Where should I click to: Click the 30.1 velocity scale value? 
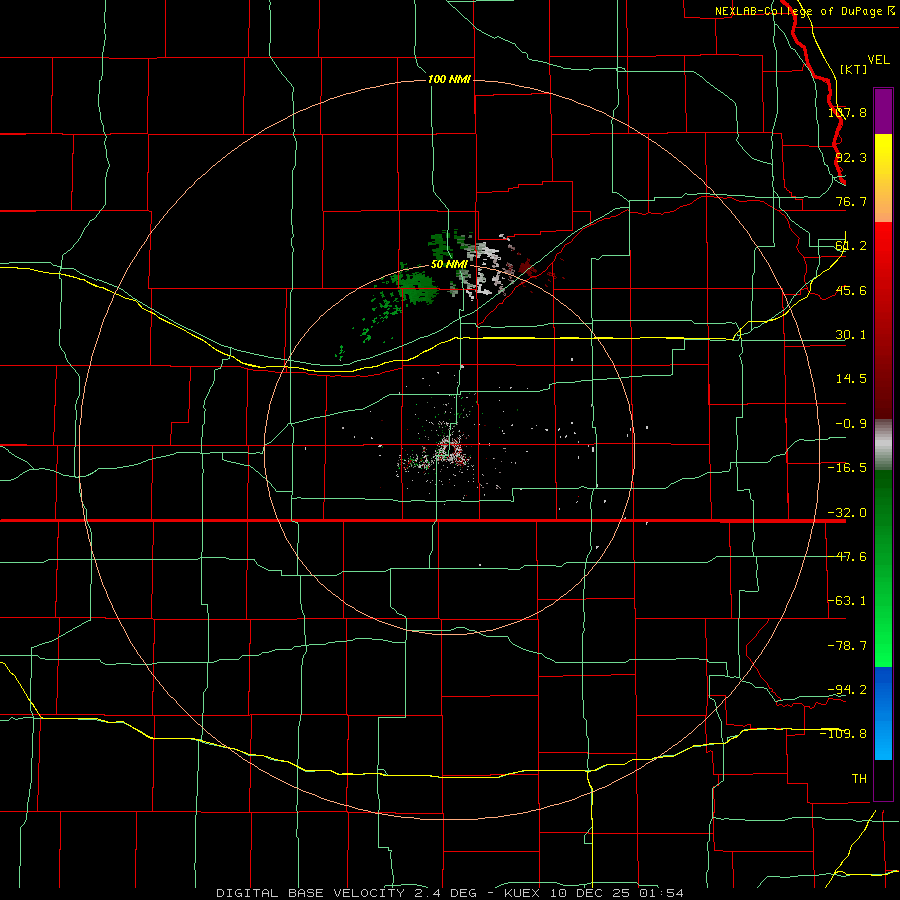[x=851, y=335]
